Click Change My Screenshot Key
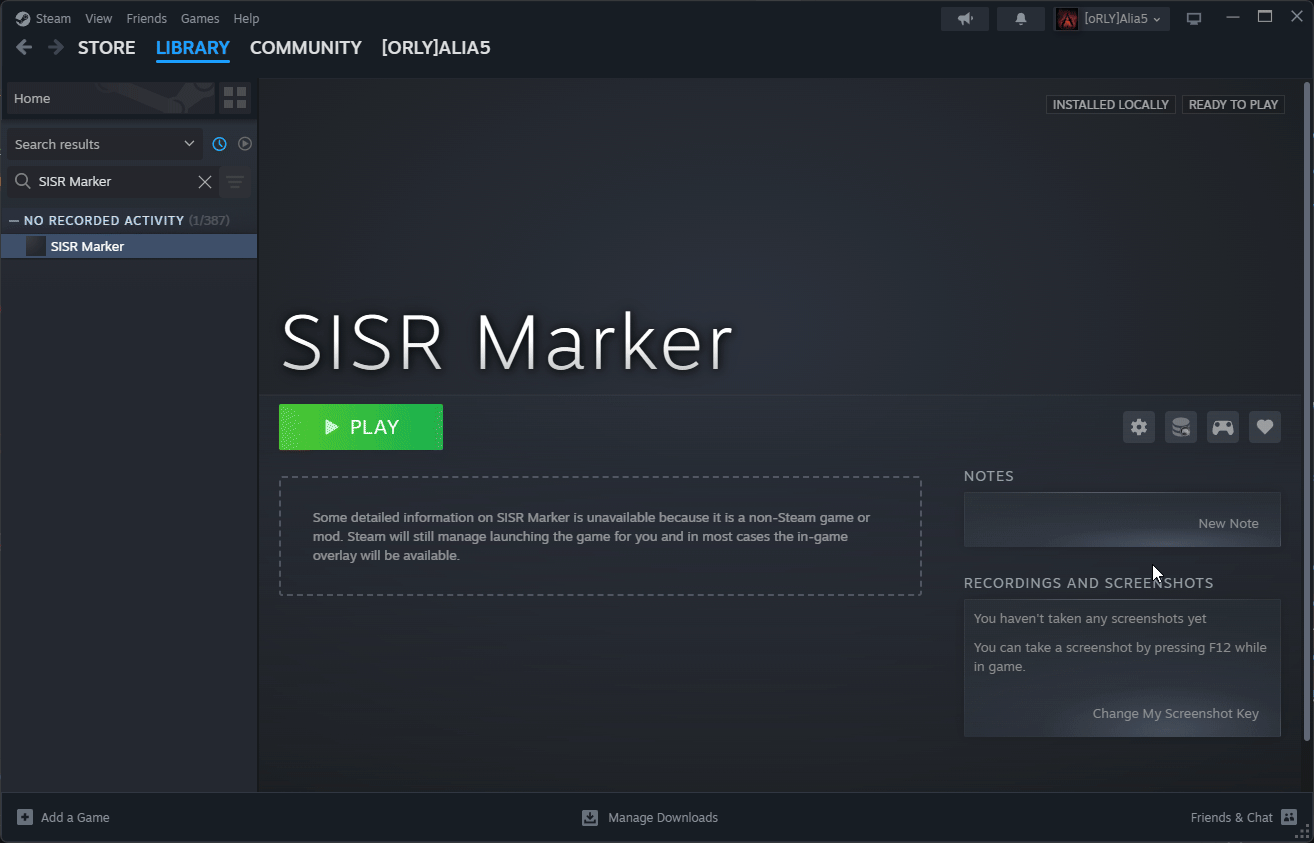This screenshot has width=1314, height=843. click(x=1175, y=713)
